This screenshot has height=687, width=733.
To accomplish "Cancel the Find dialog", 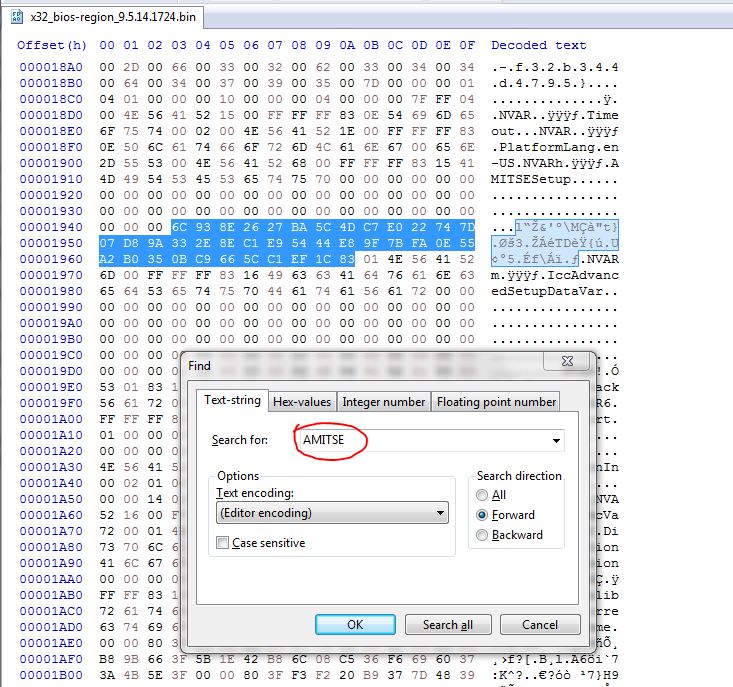I will pyautogui.click(x=540, y=625).
